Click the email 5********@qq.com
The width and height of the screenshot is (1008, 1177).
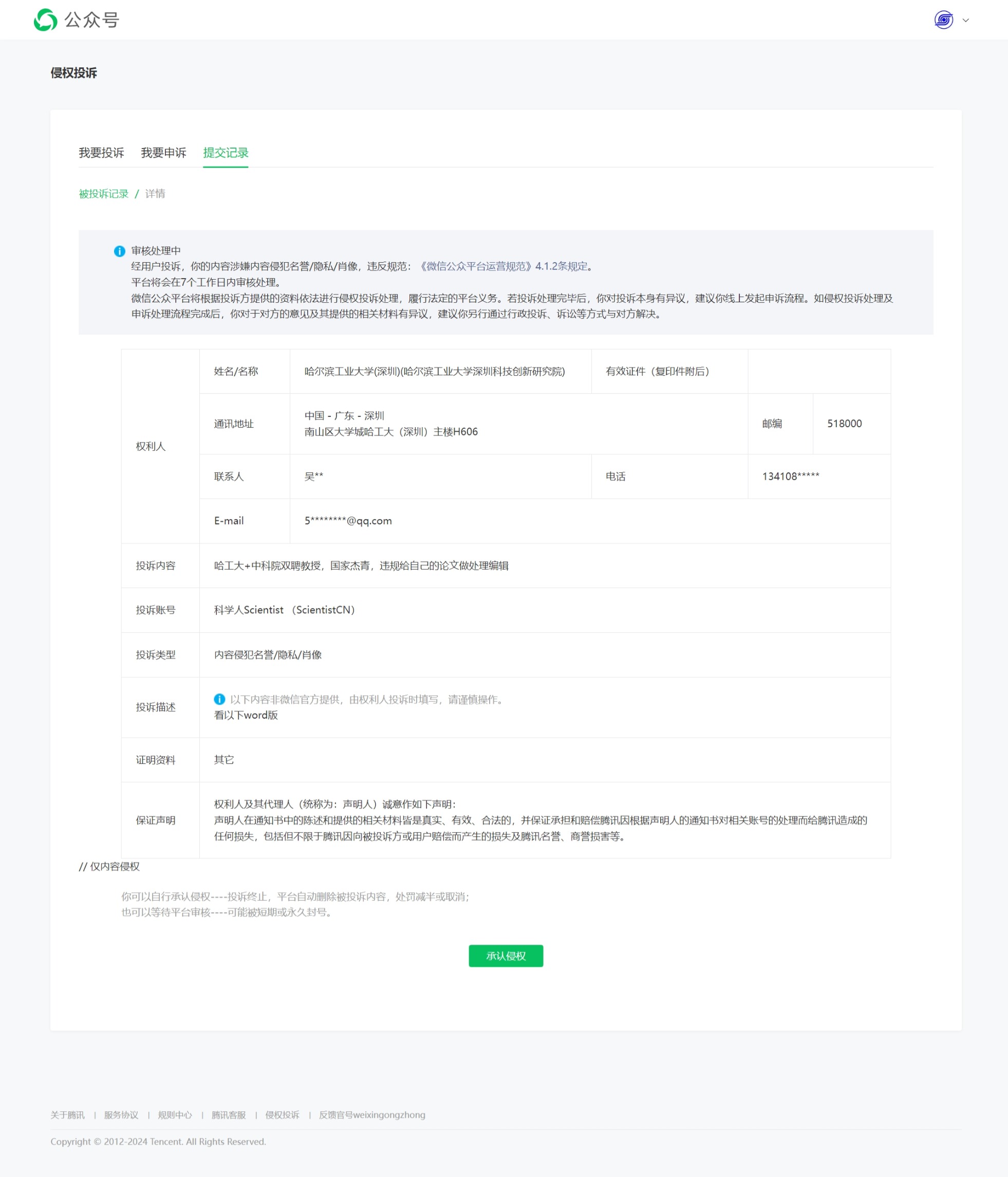348,521
